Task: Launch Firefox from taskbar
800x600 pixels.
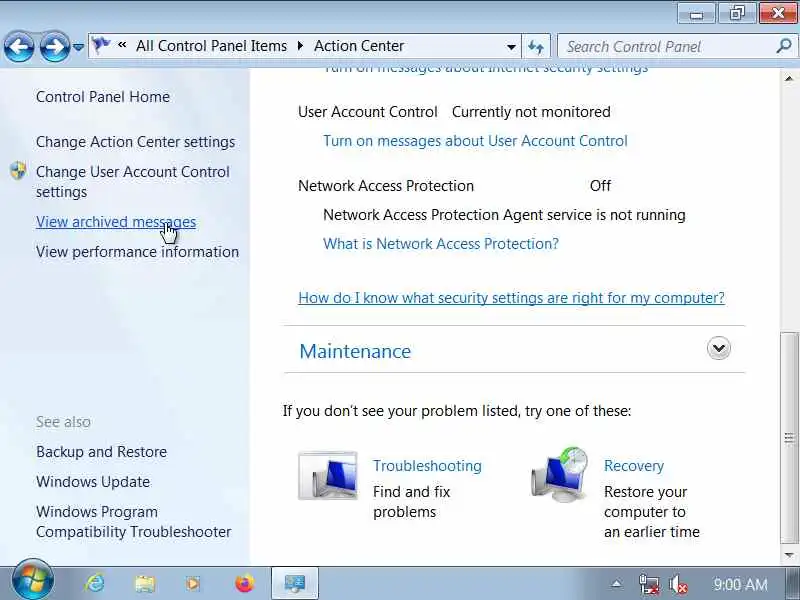Action: [245, 583]
